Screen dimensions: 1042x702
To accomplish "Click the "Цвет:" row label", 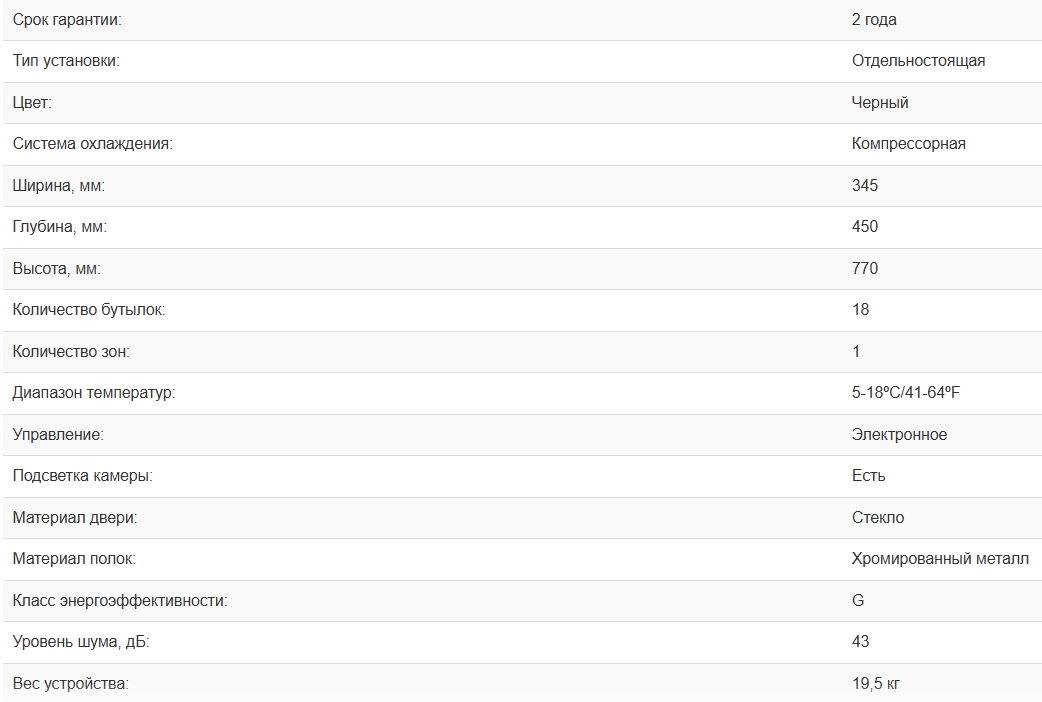I will (x=32, y=102).
